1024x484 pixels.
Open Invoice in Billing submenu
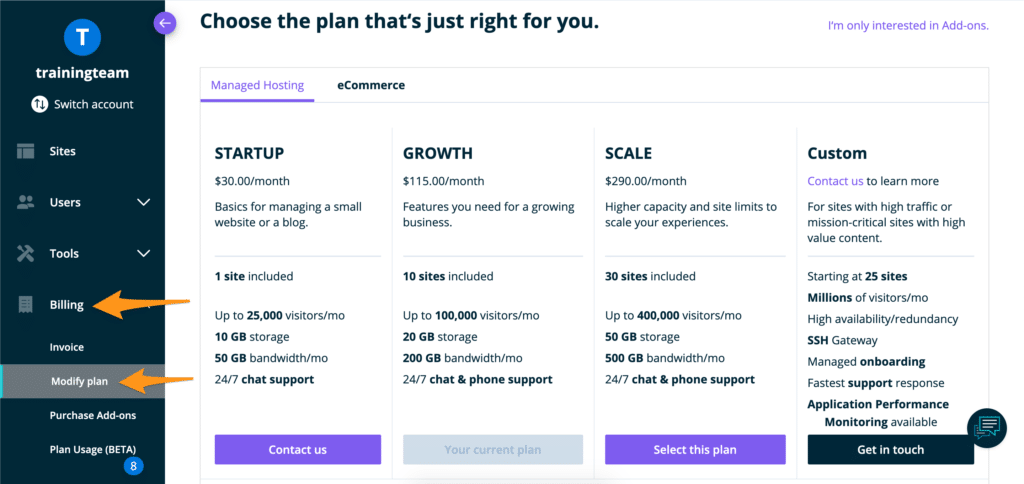(x=67, y=347)
